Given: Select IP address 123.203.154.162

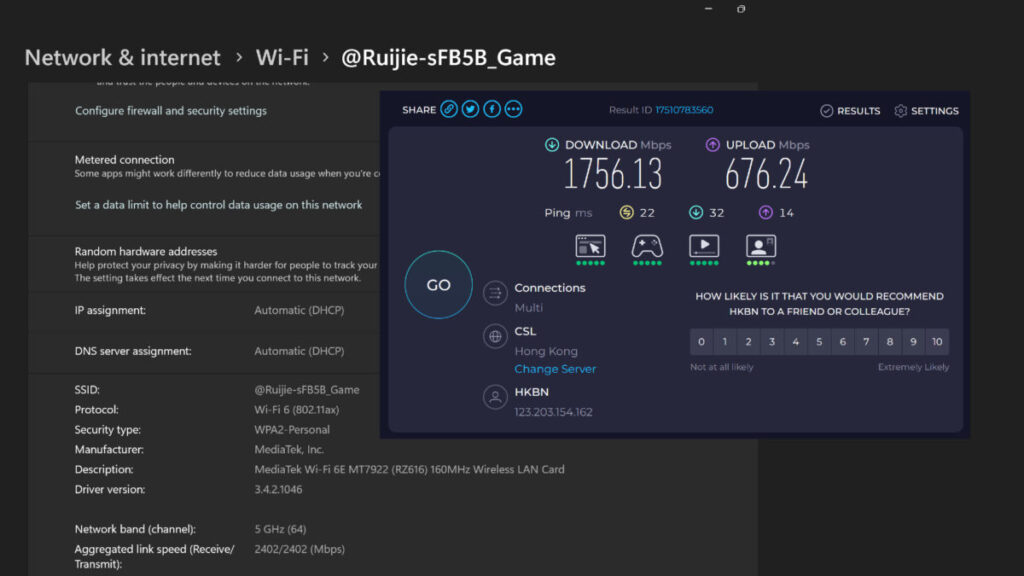Looking at the screenshot, I should pos(553,412).
